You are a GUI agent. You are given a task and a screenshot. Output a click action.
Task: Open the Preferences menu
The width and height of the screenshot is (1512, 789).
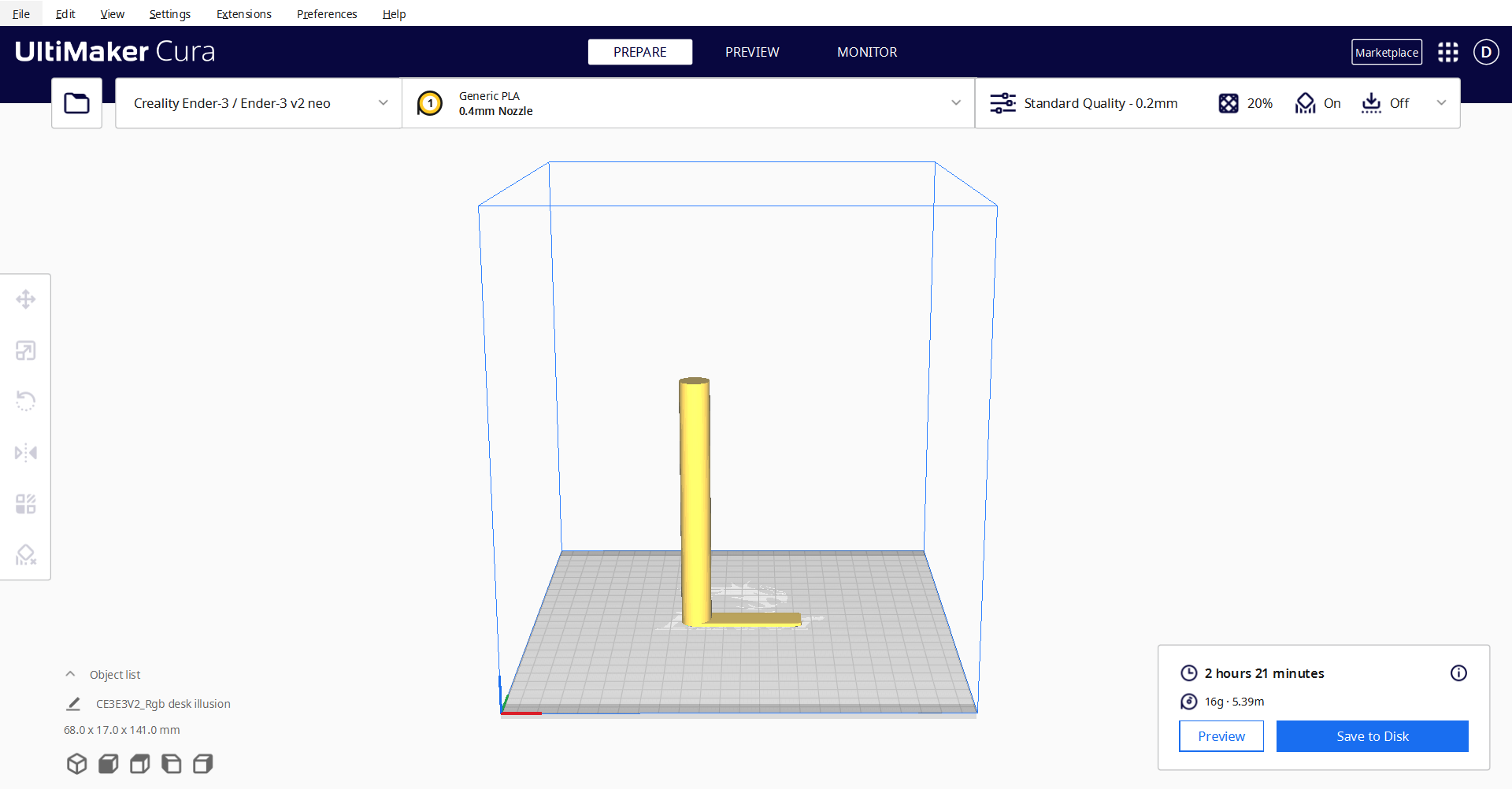327,14
